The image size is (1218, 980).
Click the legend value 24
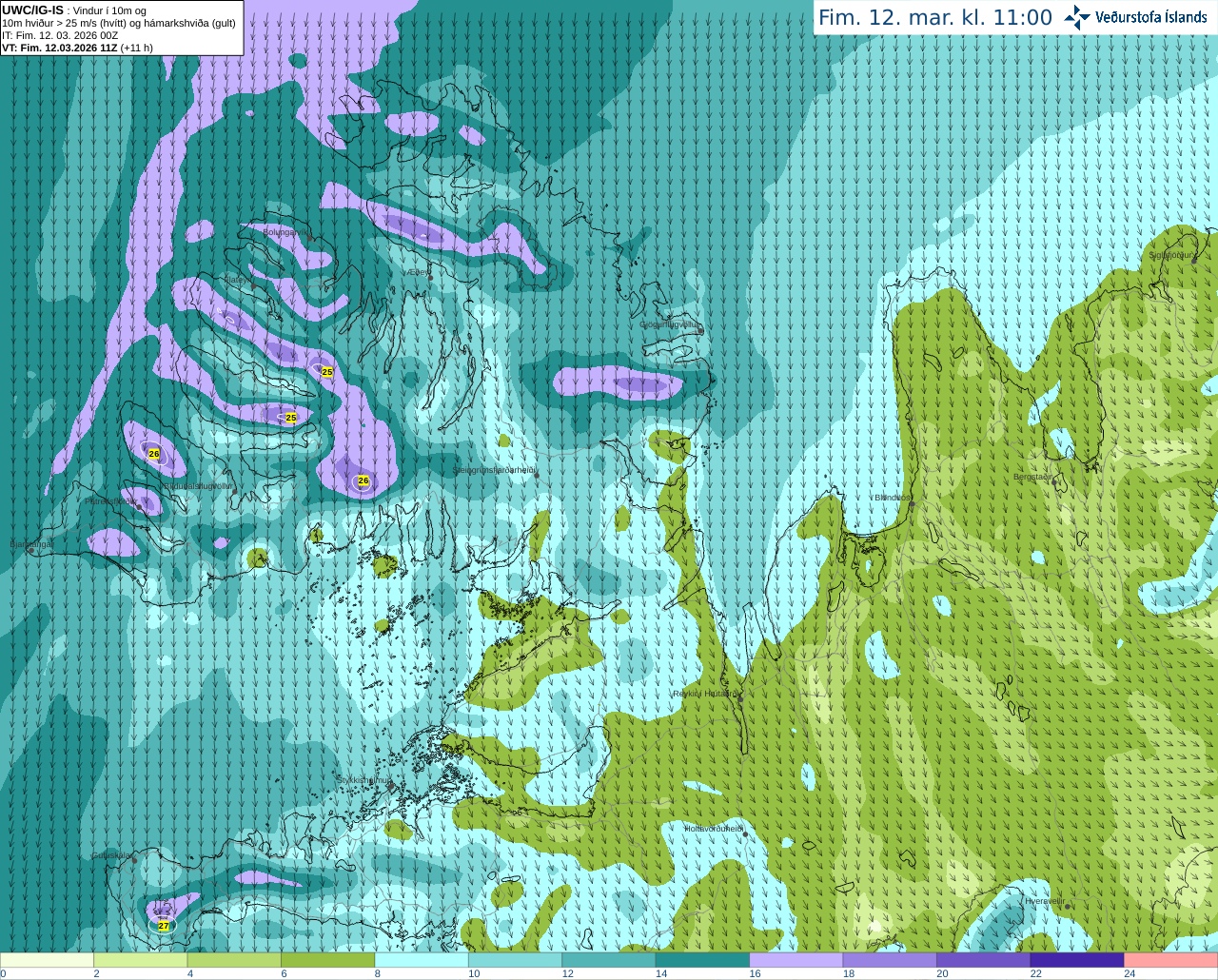point(1130,973)
